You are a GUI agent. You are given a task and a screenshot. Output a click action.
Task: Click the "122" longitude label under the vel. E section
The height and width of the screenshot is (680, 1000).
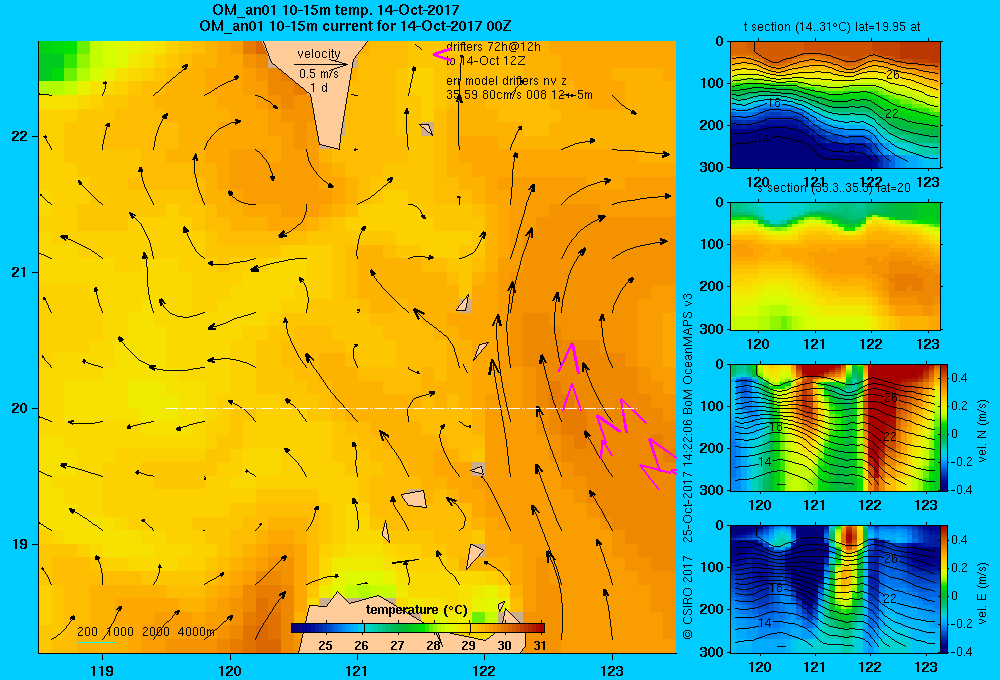[870, 667]
